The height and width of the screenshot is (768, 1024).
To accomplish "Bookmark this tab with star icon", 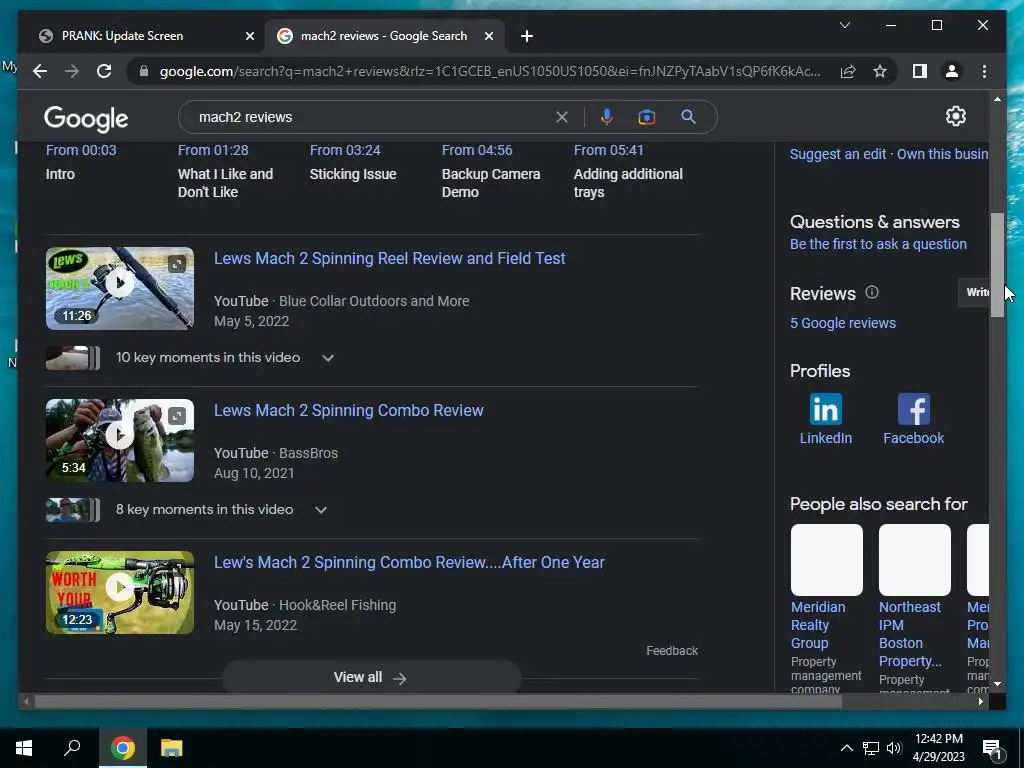I will point(880,71).
